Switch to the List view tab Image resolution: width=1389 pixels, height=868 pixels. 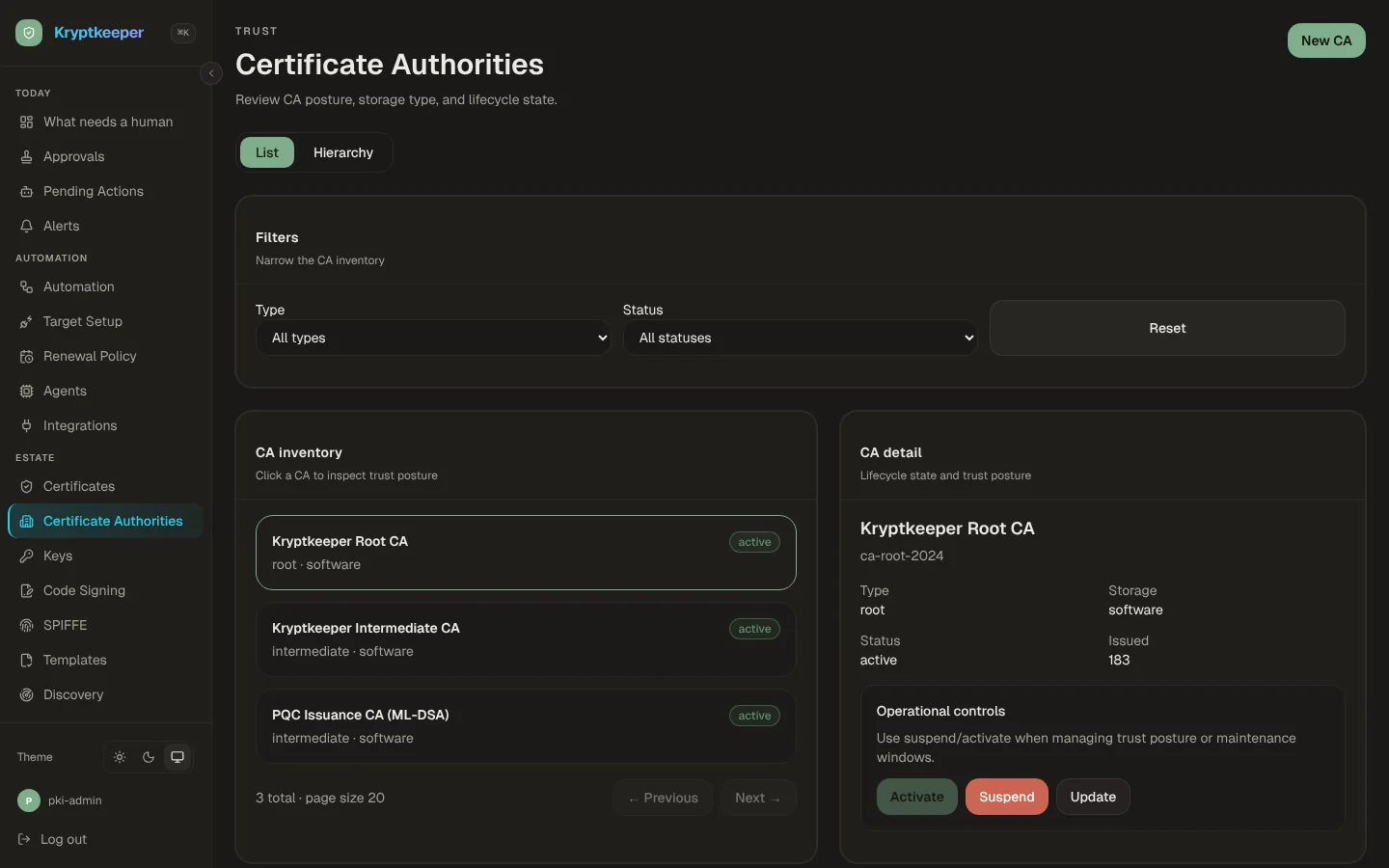(x=267, y=152)
